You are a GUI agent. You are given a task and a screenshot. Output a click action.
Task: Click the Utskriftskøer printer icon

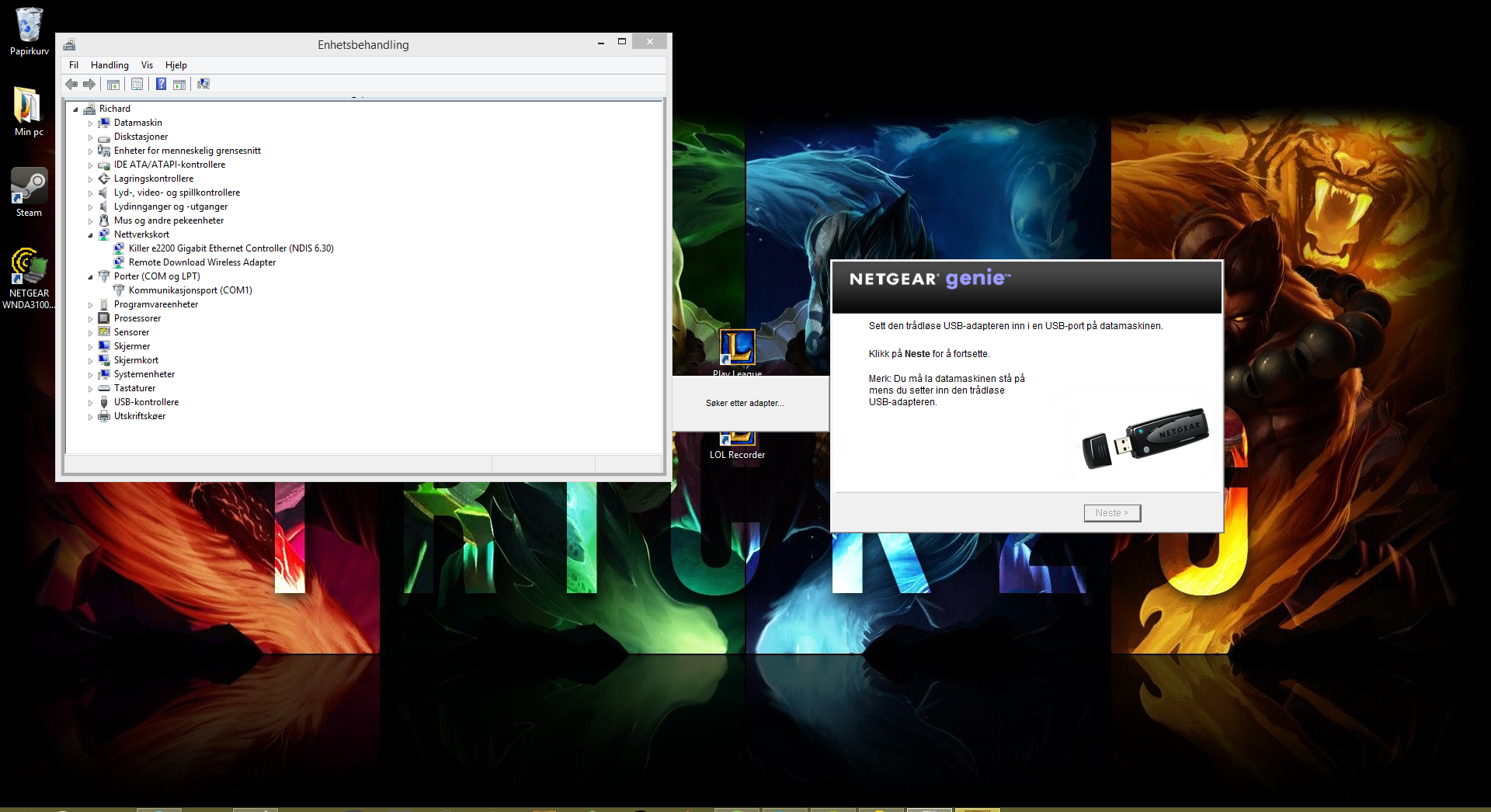pos(104,416)
